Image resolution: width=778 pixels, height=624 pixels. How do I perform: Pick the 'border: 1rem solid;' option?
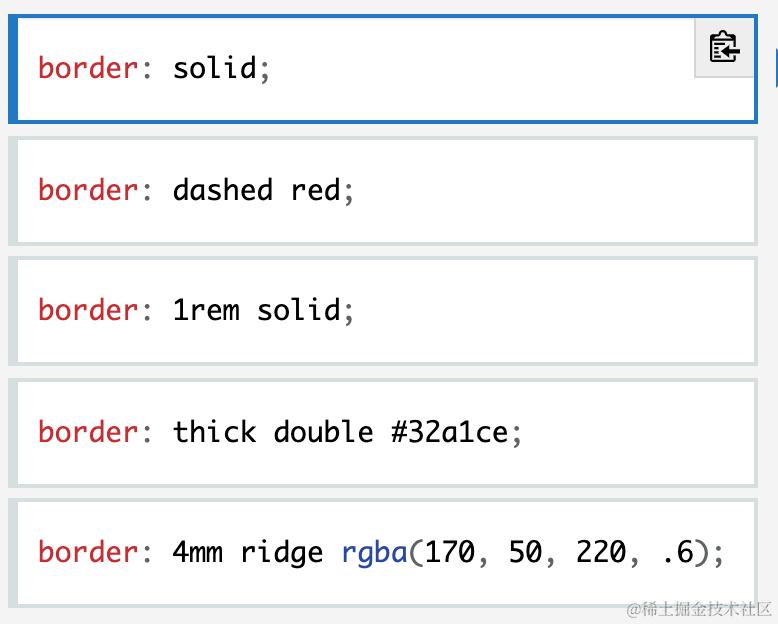[x=383, y=311]
